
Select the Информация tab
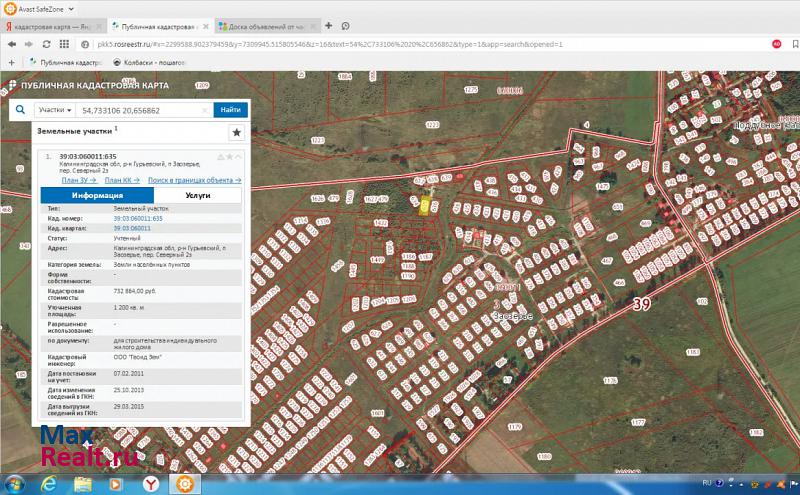click(97, 196)
